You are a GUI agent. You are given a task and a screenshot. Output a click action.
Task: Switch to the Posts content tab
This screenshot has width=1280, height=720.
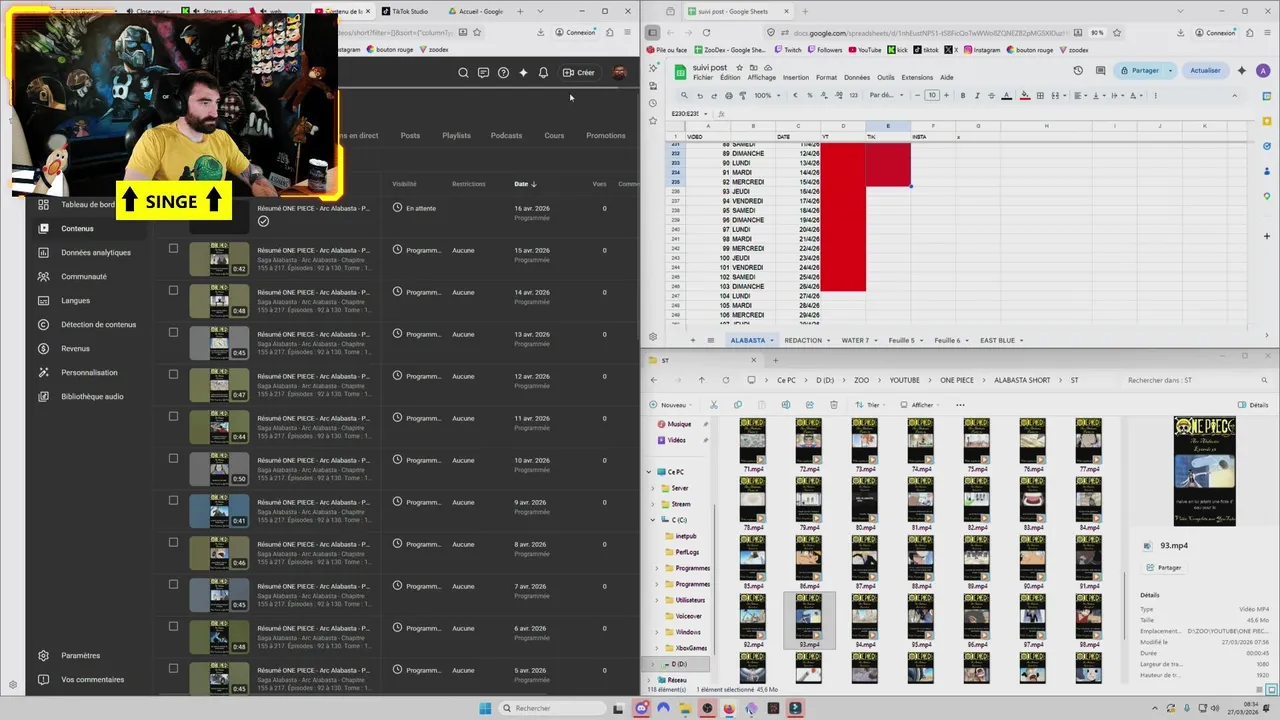410,135
